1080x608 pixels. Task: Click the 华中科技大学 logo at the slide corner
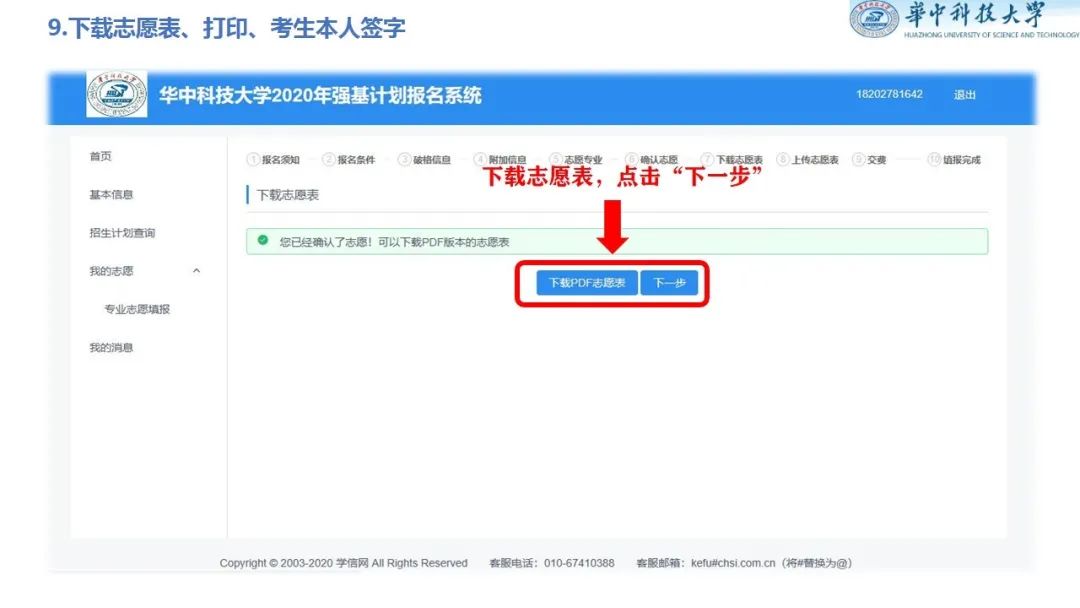click(964, 19)
